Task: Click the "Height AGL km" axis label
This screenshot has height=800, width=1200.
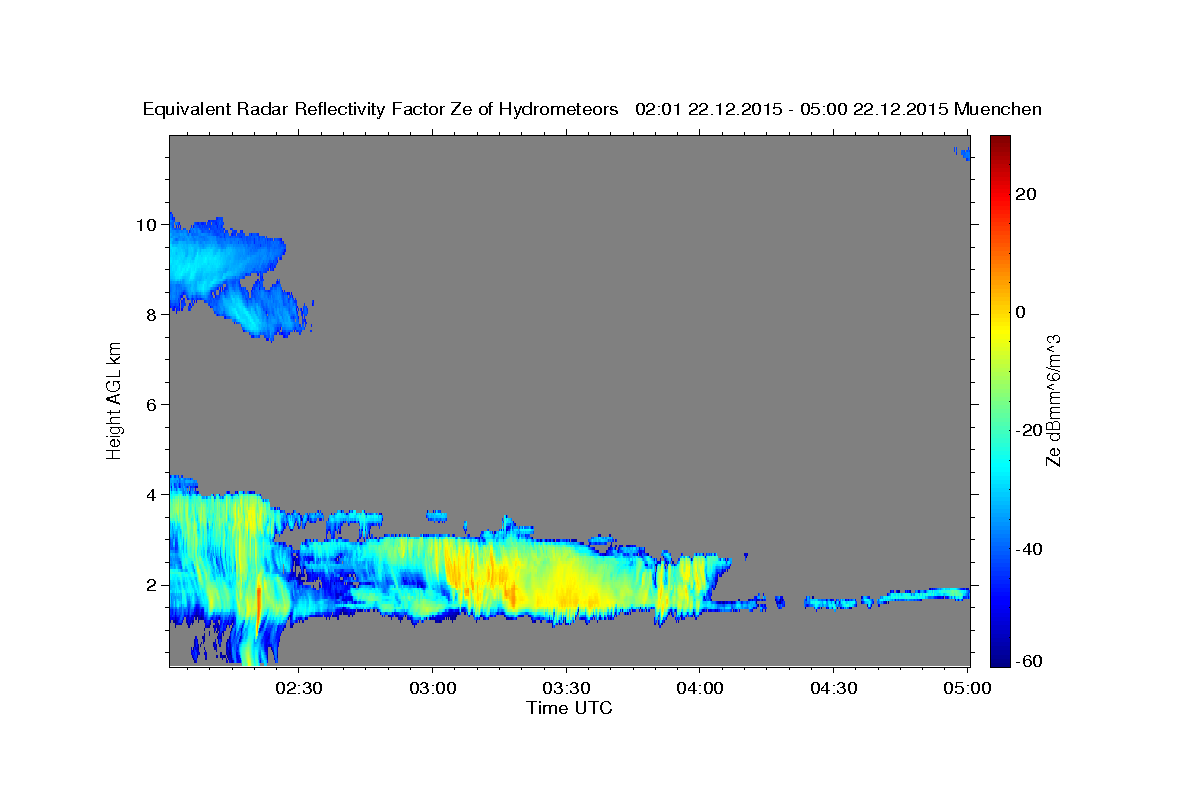Action: pyautogui.click(x=114, y=400)
